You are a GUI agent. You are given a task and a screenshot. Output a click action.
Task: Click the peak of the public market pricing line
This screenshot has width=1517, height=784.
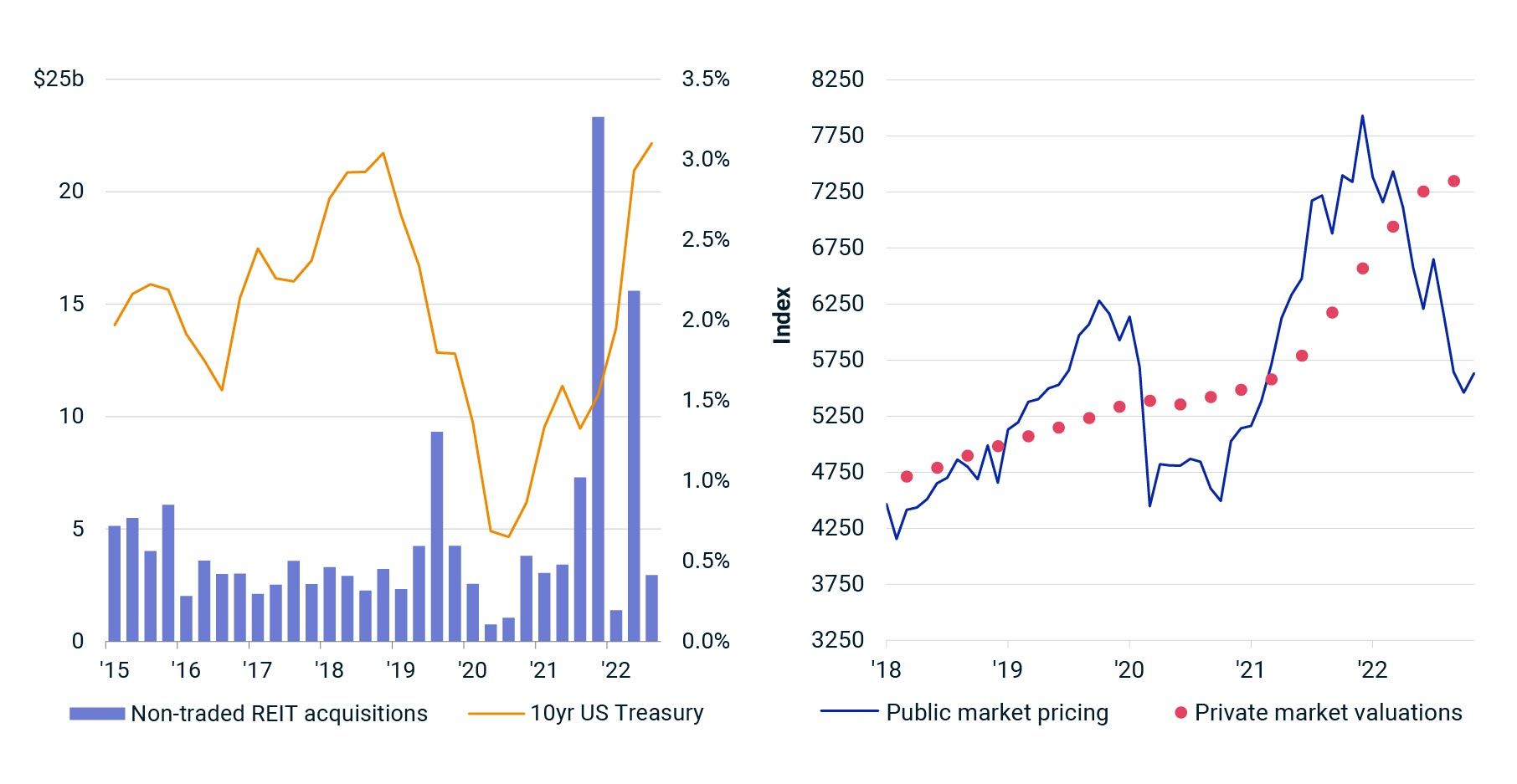click(1362, 116)
